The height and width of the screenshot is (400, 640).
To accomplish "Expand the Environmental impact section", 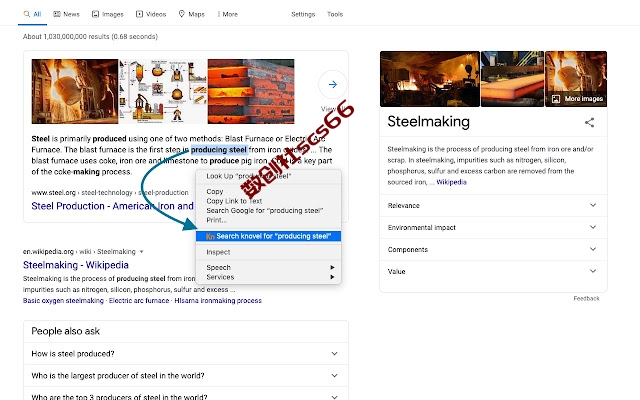I will (493, 228).
